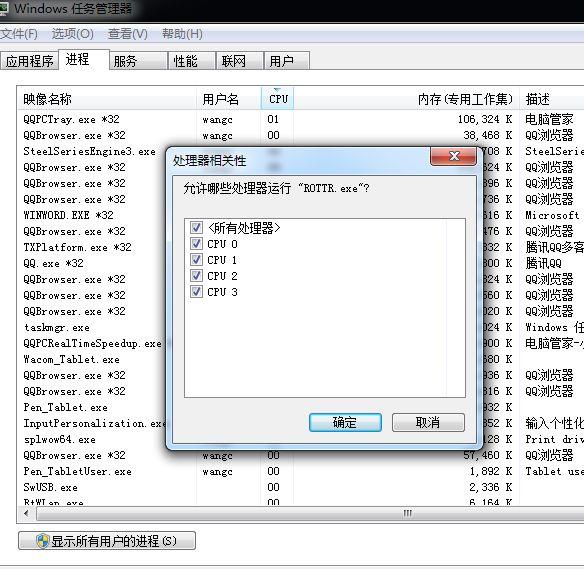Sort by 内存(专用工作集) column header
The height and width of the screenshot is (569, 584).
tap(406, 99)
